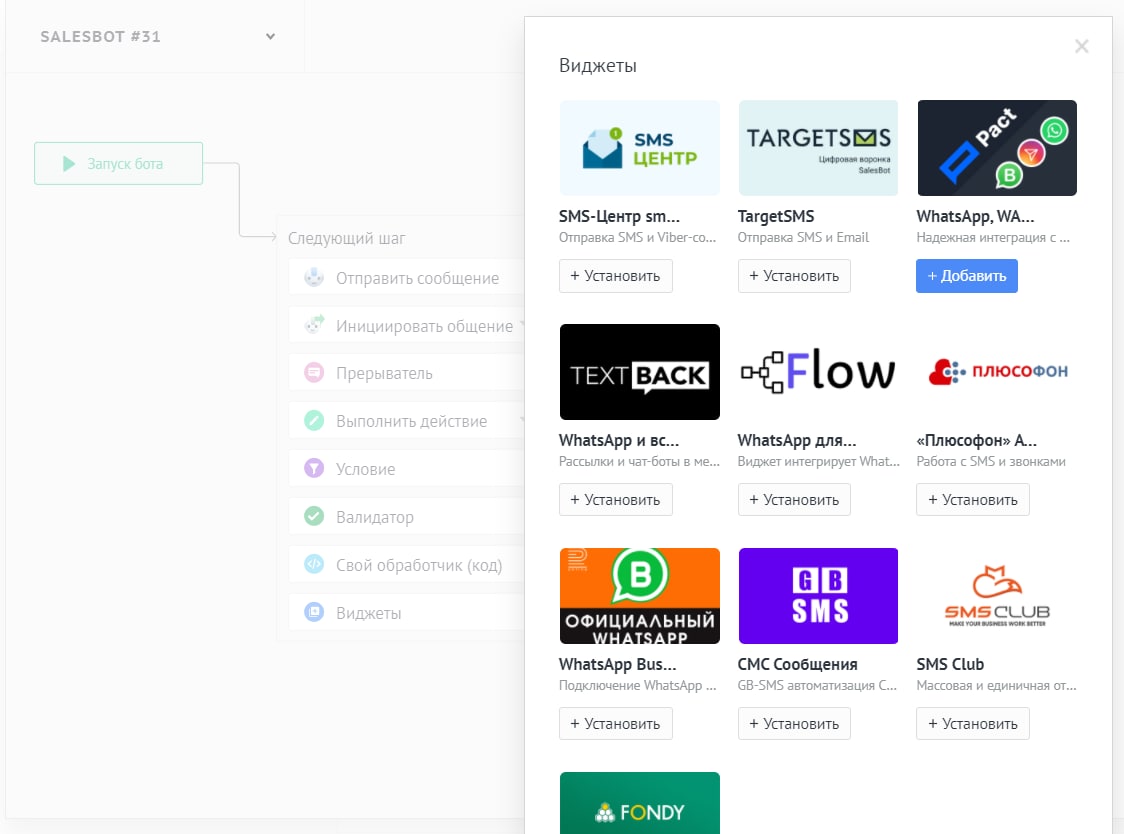
Task: Click WhatsApp, WA... widget title
Action: (975, 217)
